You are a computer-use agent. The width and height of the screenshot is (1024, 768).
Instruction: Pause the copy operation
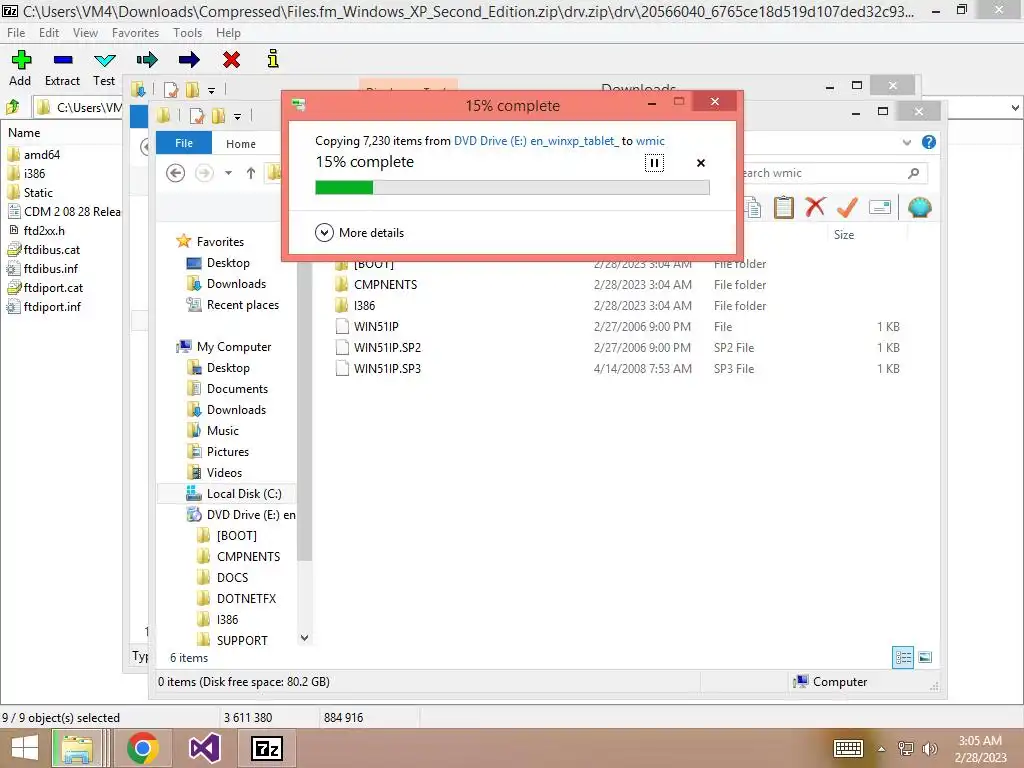pyautogui.click(x=654, y=163)
